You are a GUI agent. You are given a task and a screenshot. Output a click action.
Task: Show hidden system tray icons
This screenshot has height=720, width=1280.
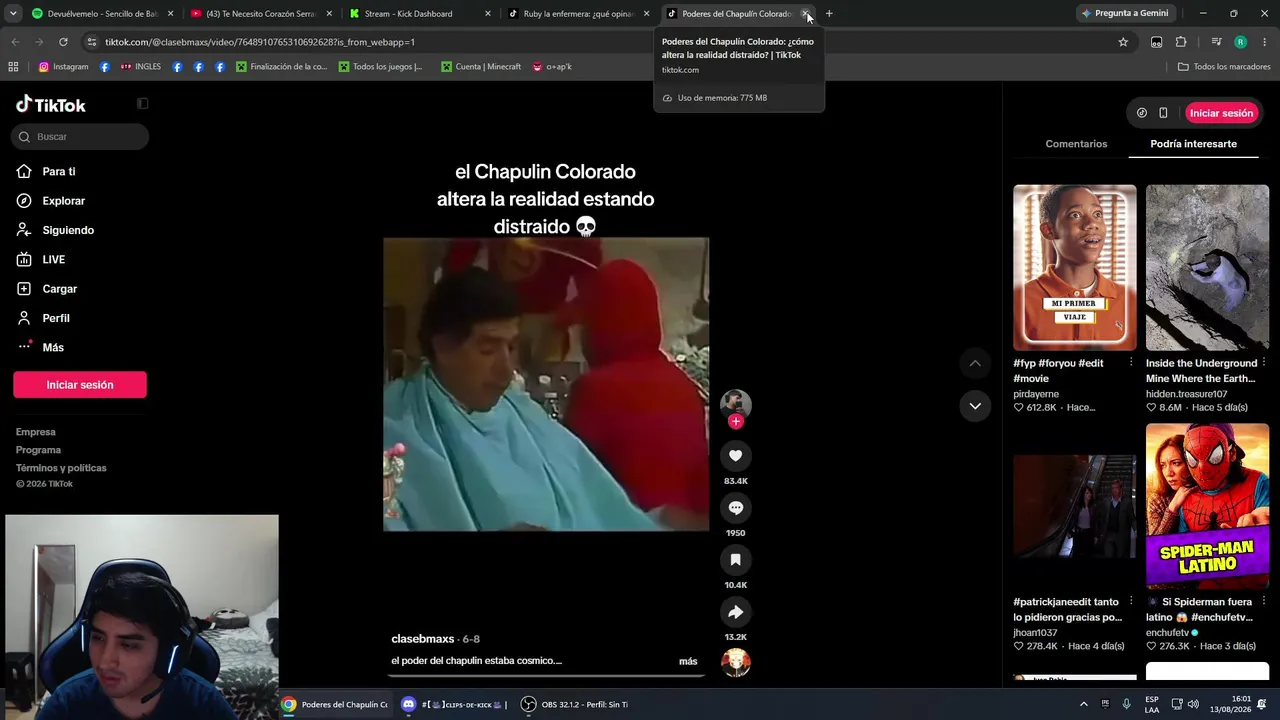[1083, 705]
